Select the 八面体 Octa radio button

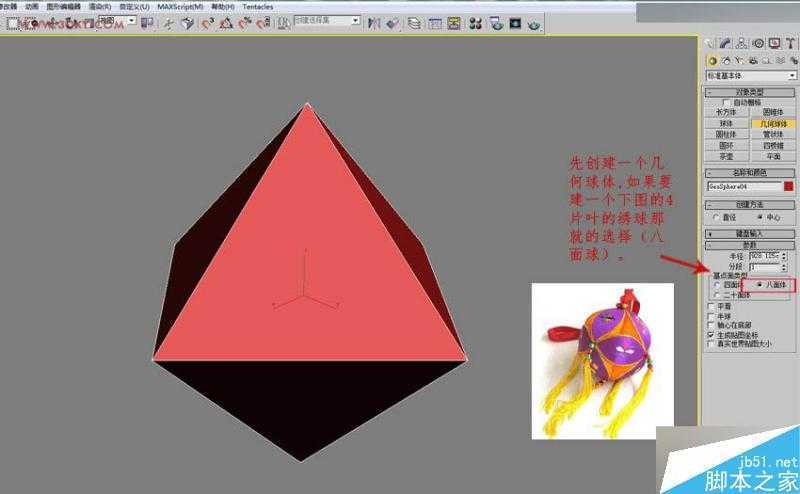(x=760, y=285)
